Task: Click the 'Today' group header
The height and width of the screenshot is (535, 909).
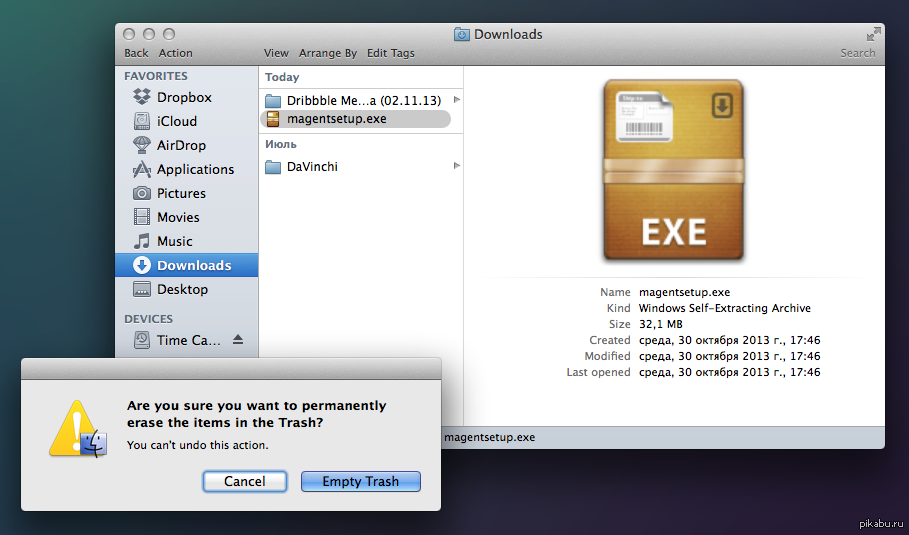Action: point(282,77)
